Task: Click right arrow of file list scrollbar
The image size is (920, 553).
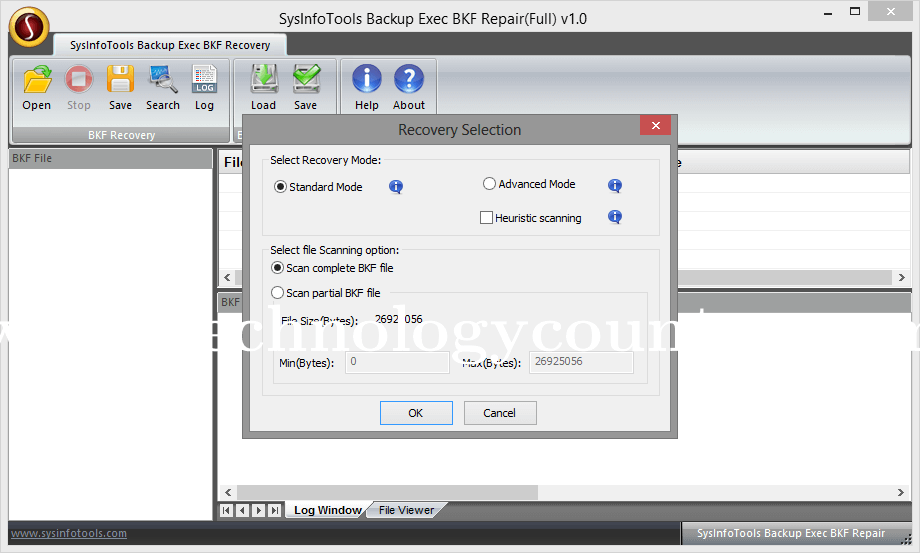Action: (901, 277)
